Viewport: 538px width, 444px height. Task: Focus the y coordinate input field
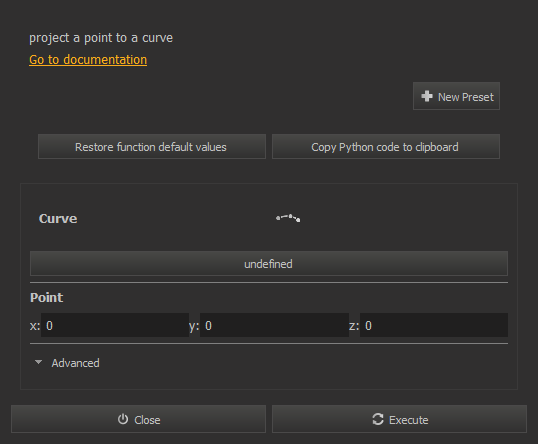(274, 325)
